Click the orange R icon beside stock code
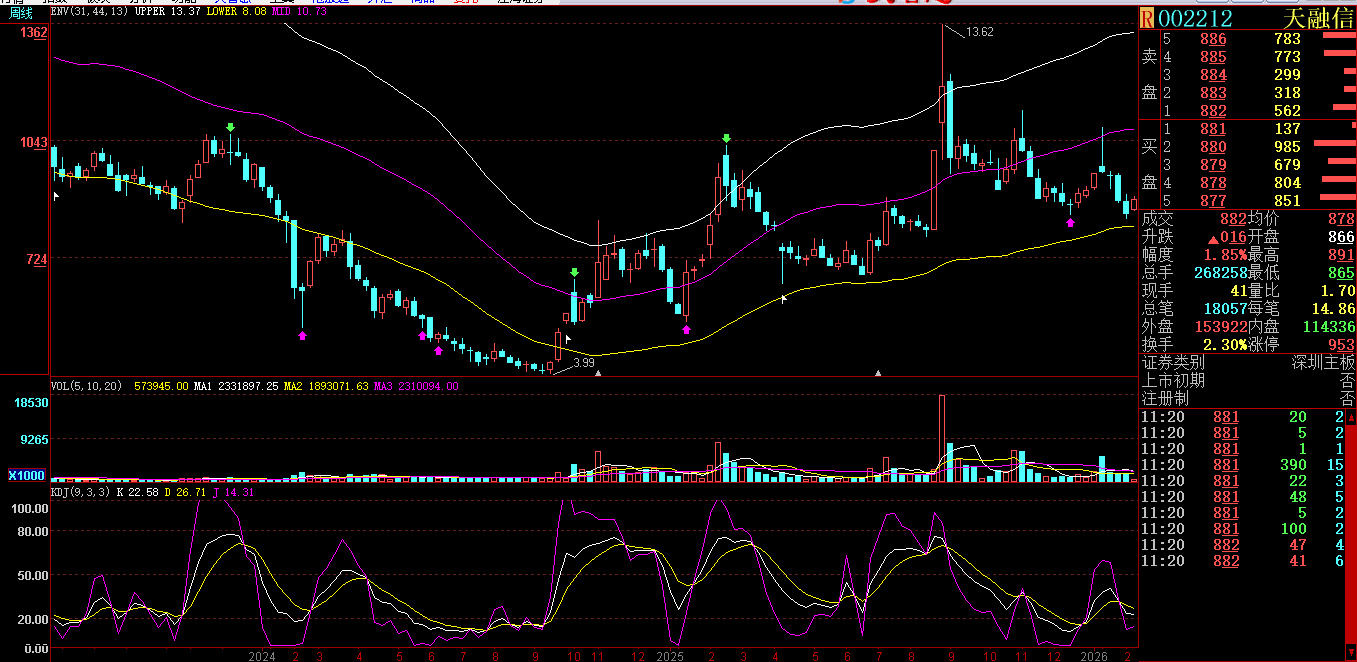This screenshot has height=662, width=1357. coord(1147,19)
